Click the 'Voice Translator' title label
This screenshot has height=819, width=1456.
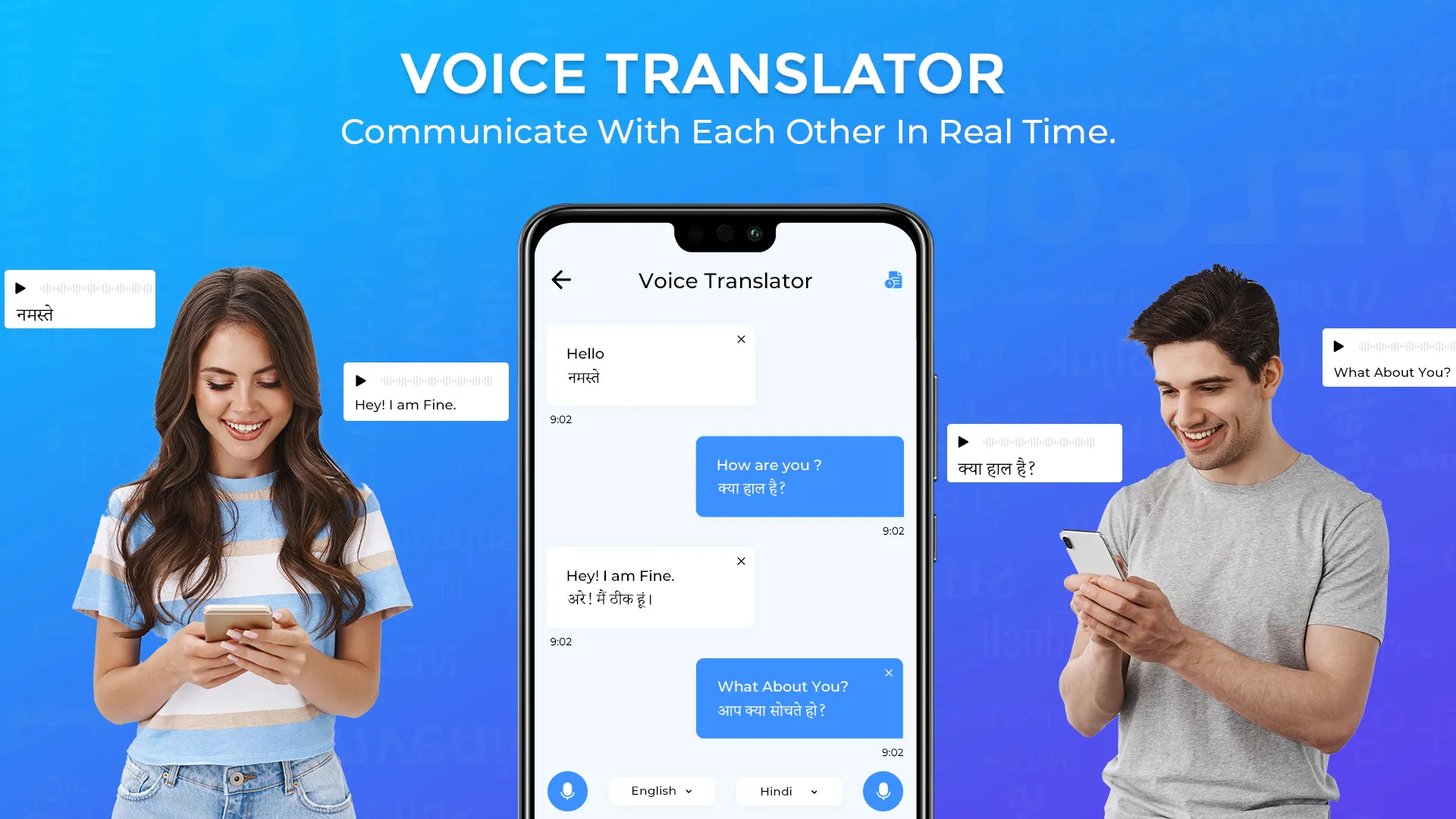tap(726, 280)
